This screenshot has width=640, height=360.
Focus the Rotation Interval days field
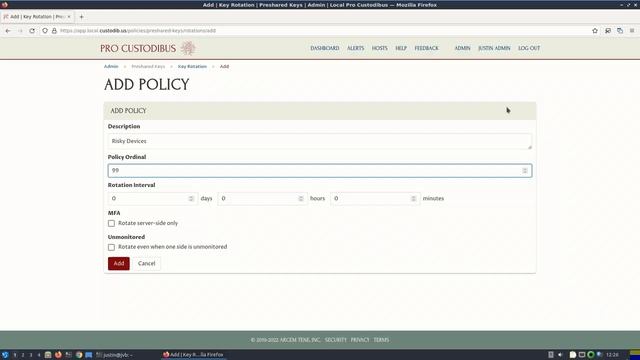pyautogui.click(x=153, y=198)
